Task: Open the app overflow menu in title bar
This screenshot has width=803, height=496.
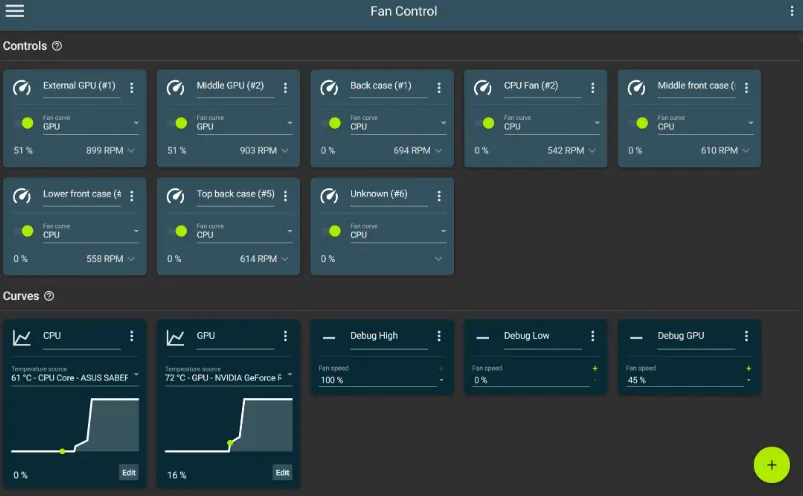Action: [x=792, y=11]
